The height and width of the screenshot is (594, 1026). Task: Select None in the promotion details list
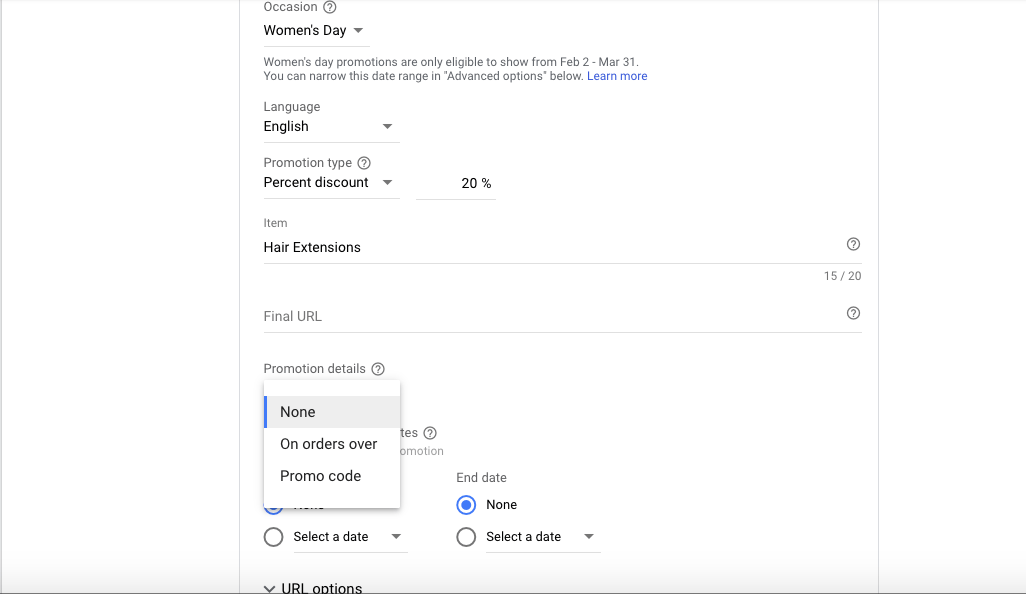point(297,411)
